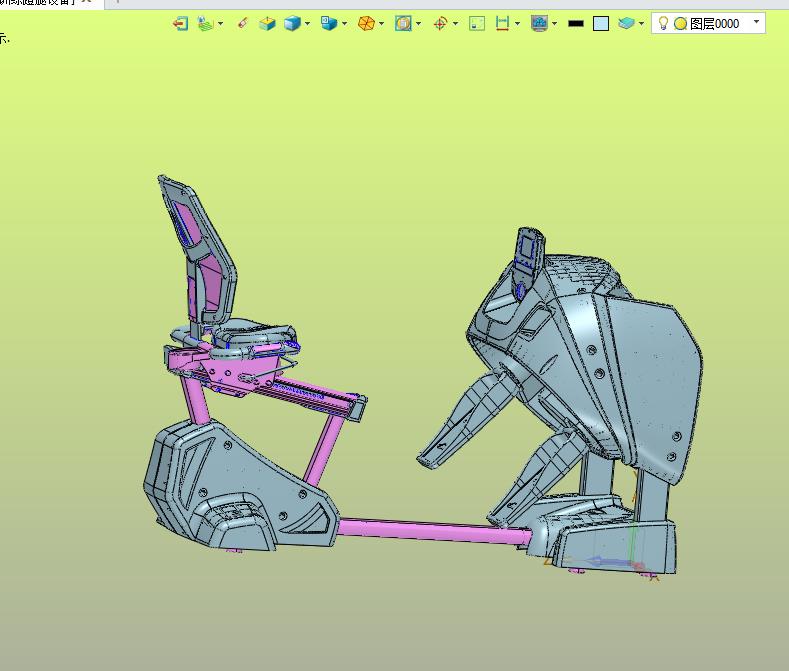Click the teal layer manager icon

(x=626, y=24)
